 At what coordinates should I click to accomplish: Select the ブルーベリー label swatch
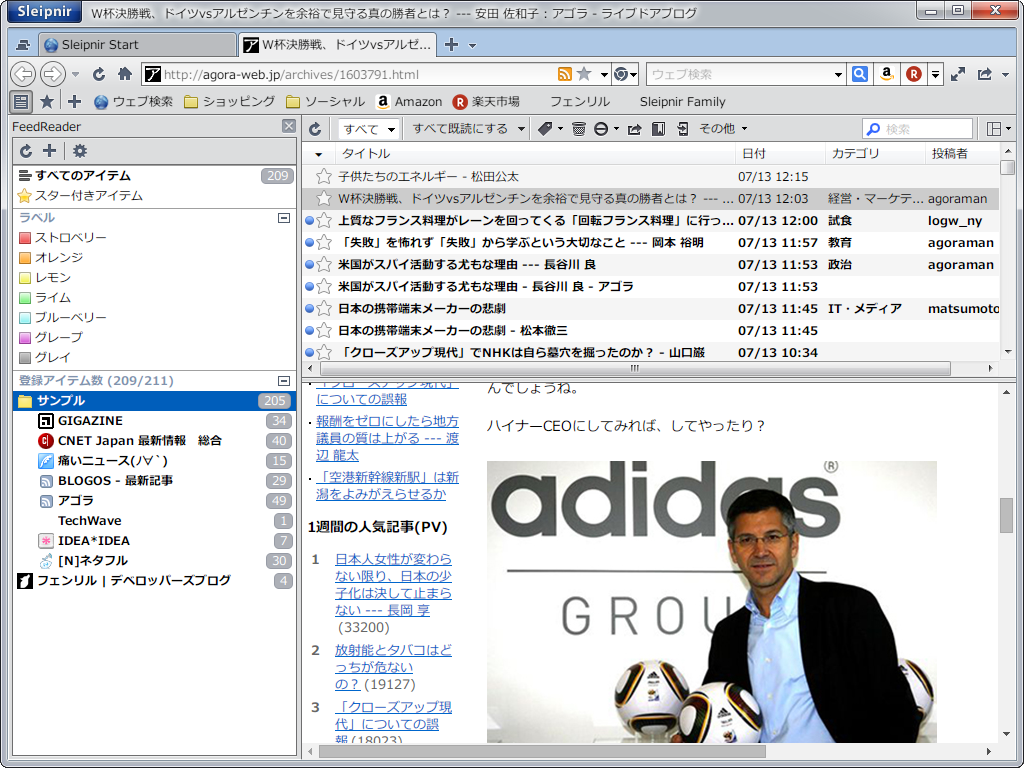click(25, 317)
